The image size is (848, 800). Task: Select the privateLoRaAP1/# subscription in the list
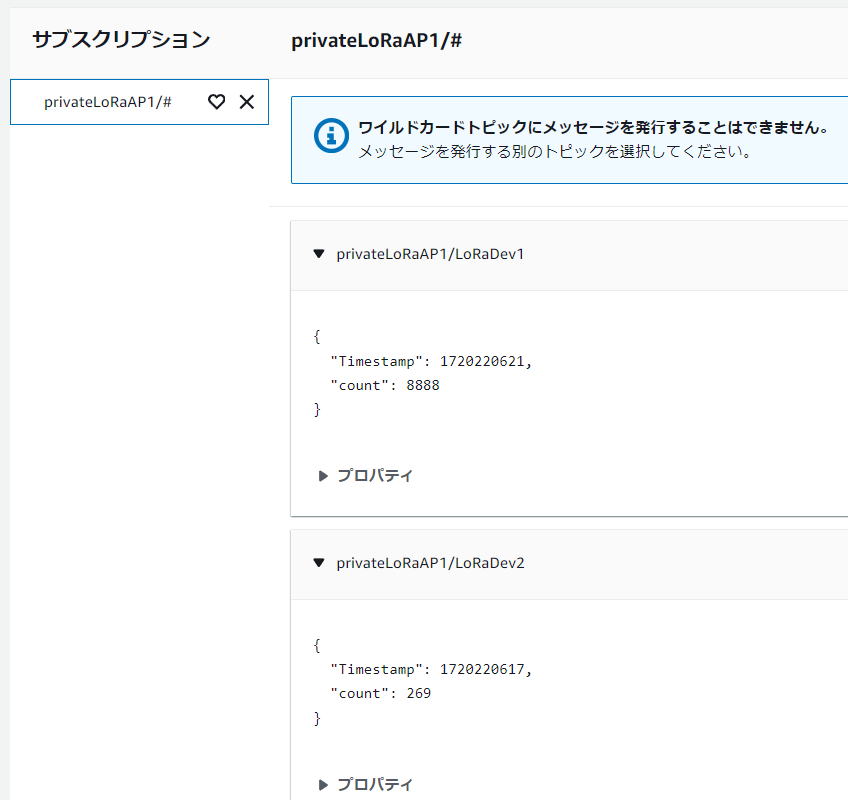click(x=139, y=102)
